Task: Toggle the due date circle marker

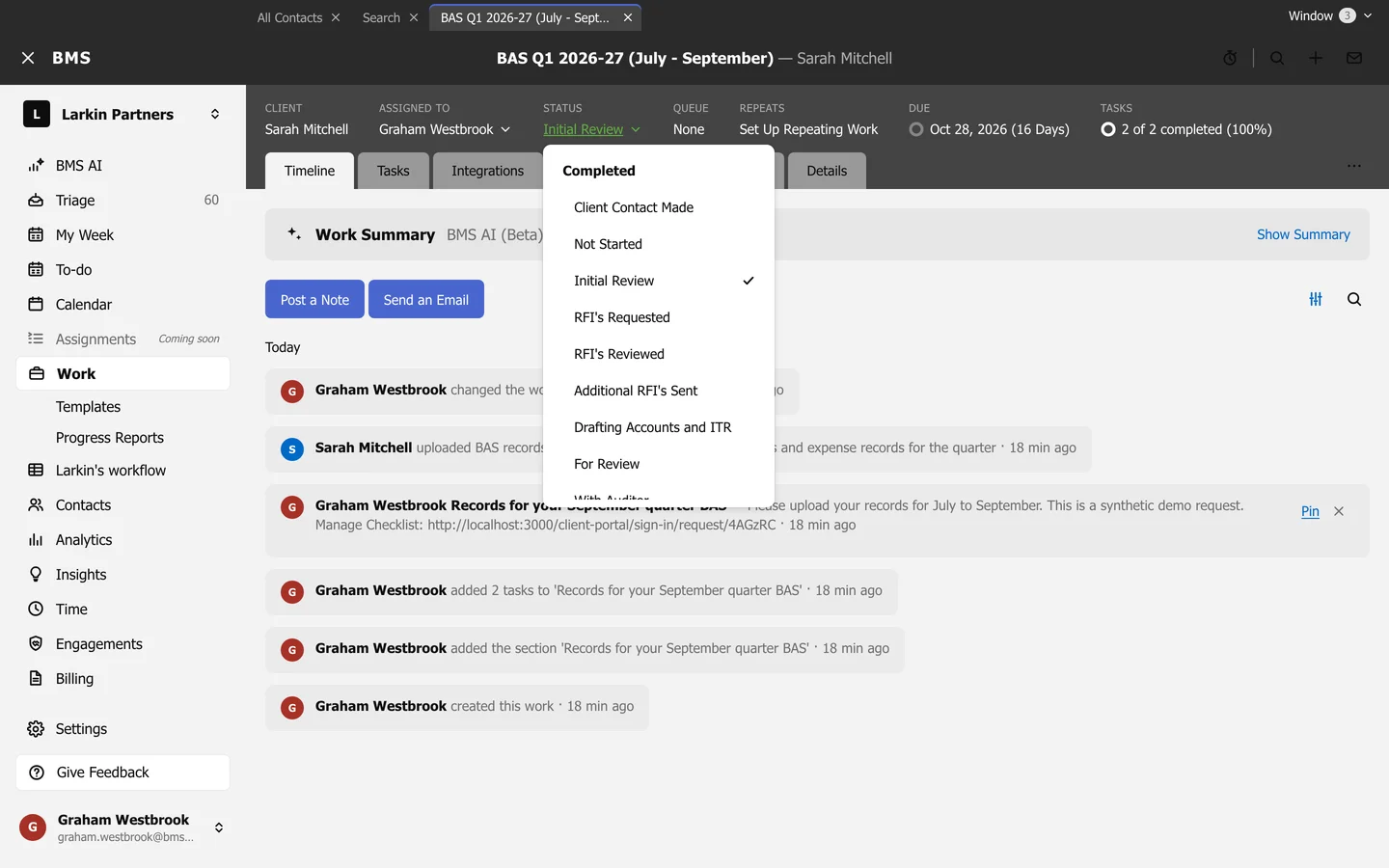Action: [916, 129]
